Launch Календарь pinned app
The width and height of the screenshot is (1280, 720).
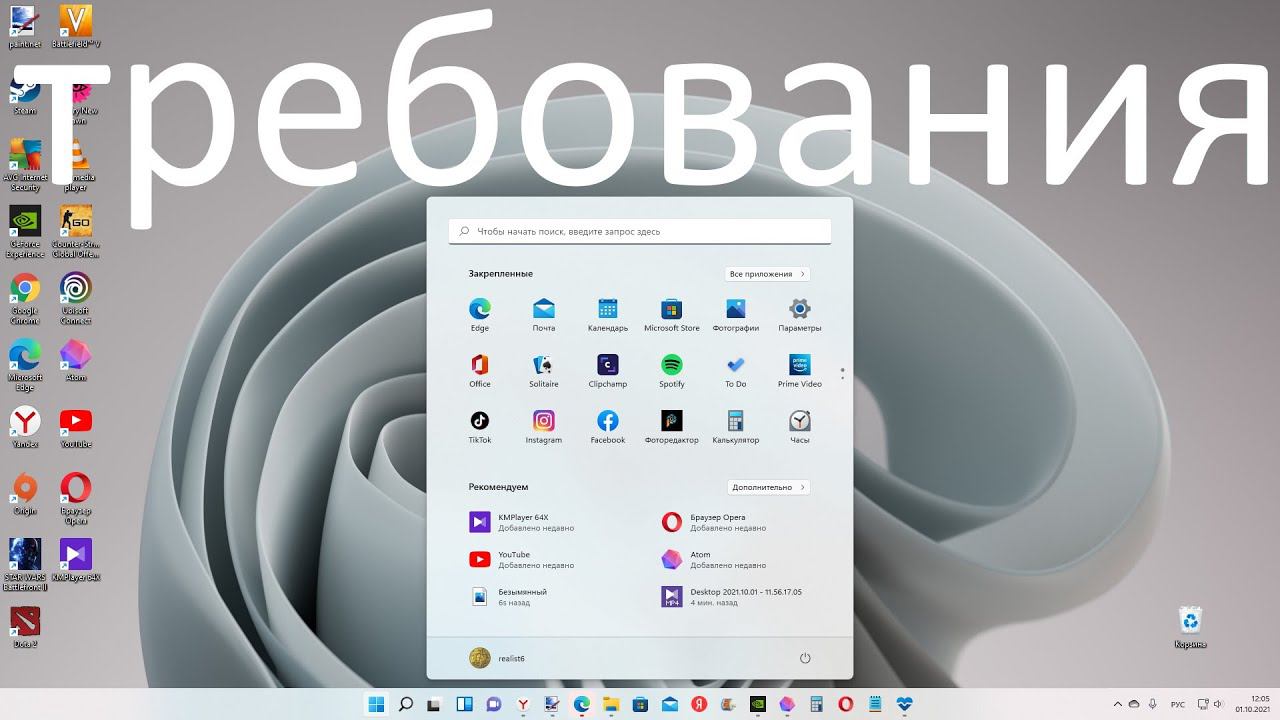[607, 314]
